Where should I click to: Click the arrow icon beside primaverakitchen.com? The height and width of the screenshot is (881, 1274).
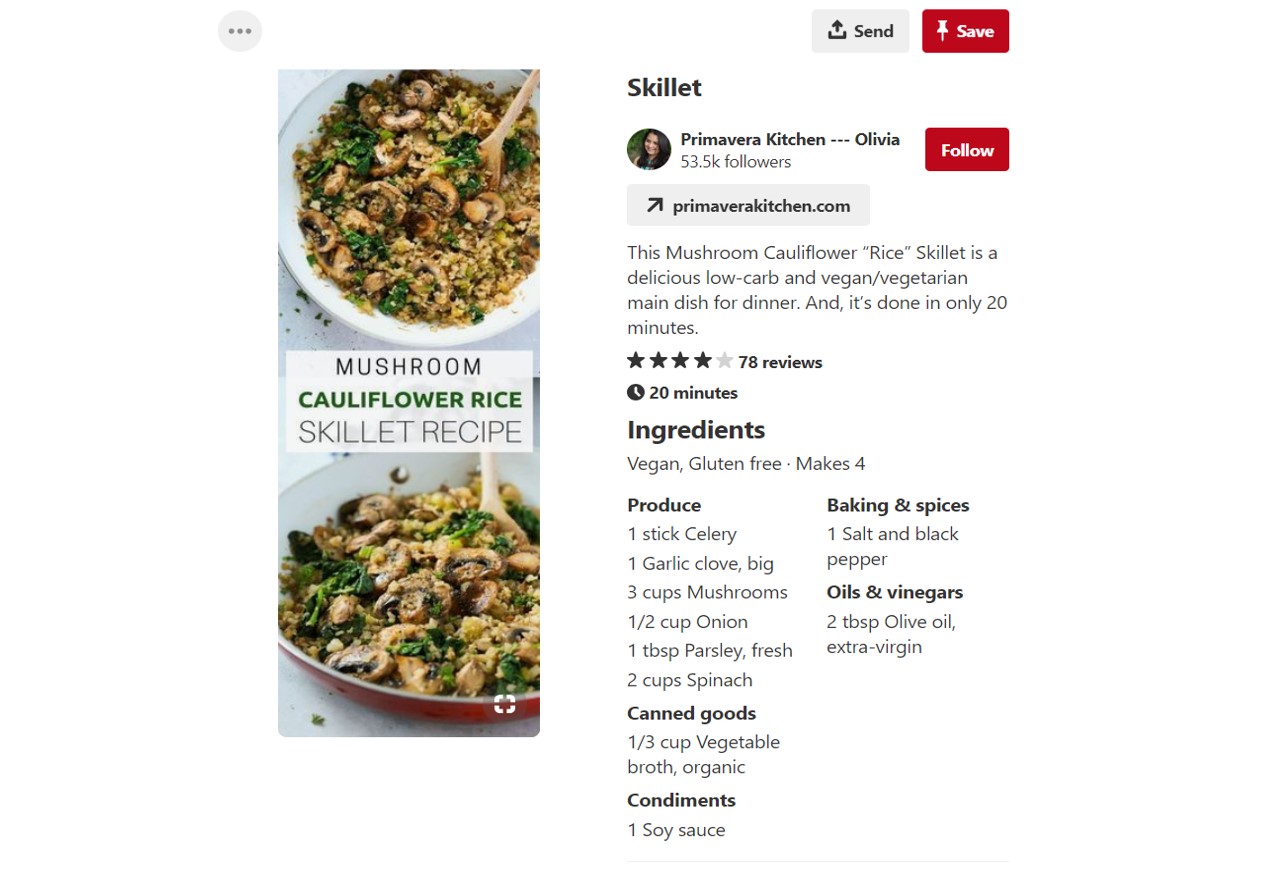point(655,205)
